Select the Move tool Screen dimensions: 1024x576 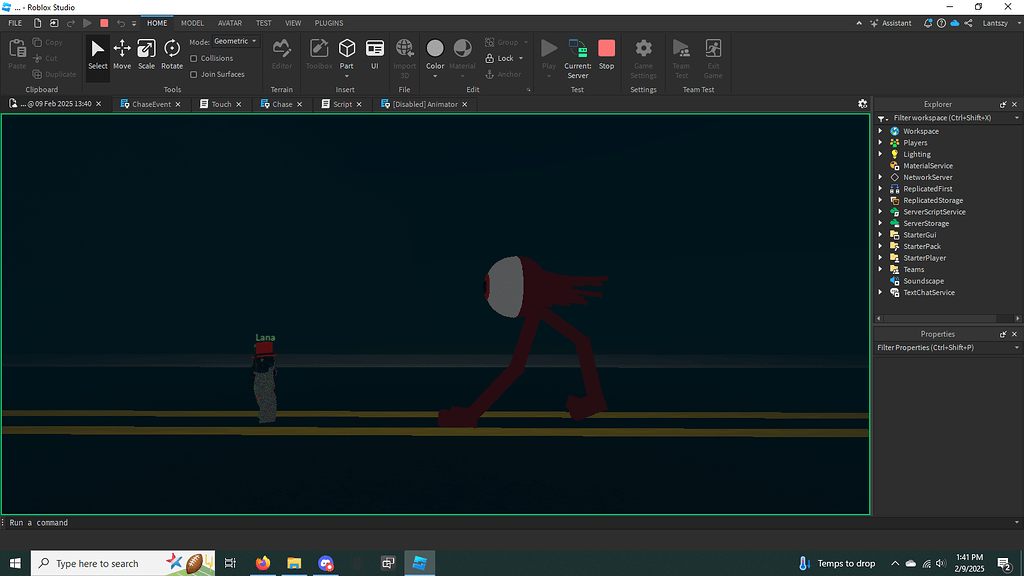[x=122, y=54]
